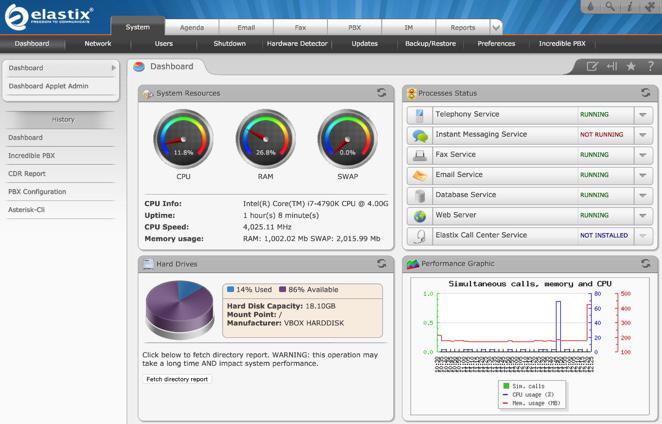
Task: Refresh the Performance Graphic applet
Action: click(646, 264)
